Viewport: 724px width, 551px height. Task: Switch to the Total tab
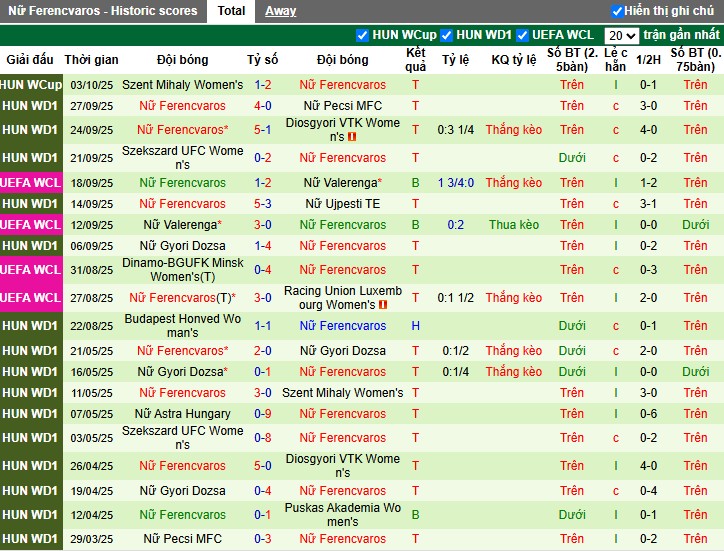pos(231,11)
